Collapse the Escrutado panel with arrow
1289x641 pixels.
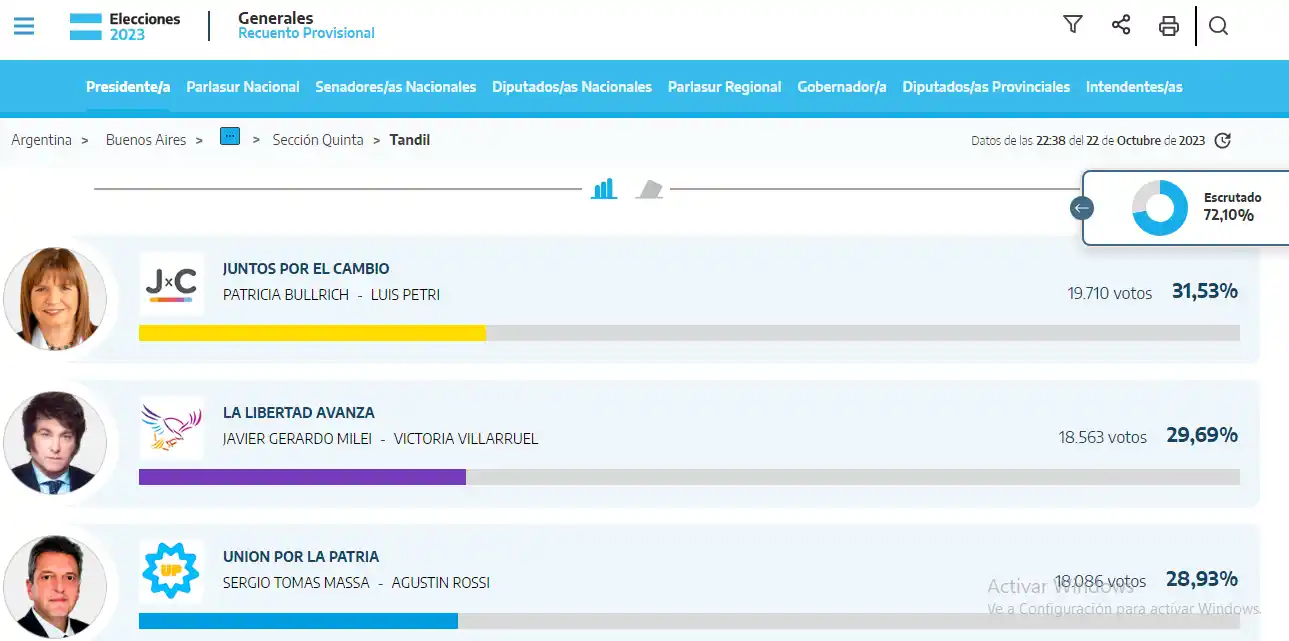coord(1081,208)
